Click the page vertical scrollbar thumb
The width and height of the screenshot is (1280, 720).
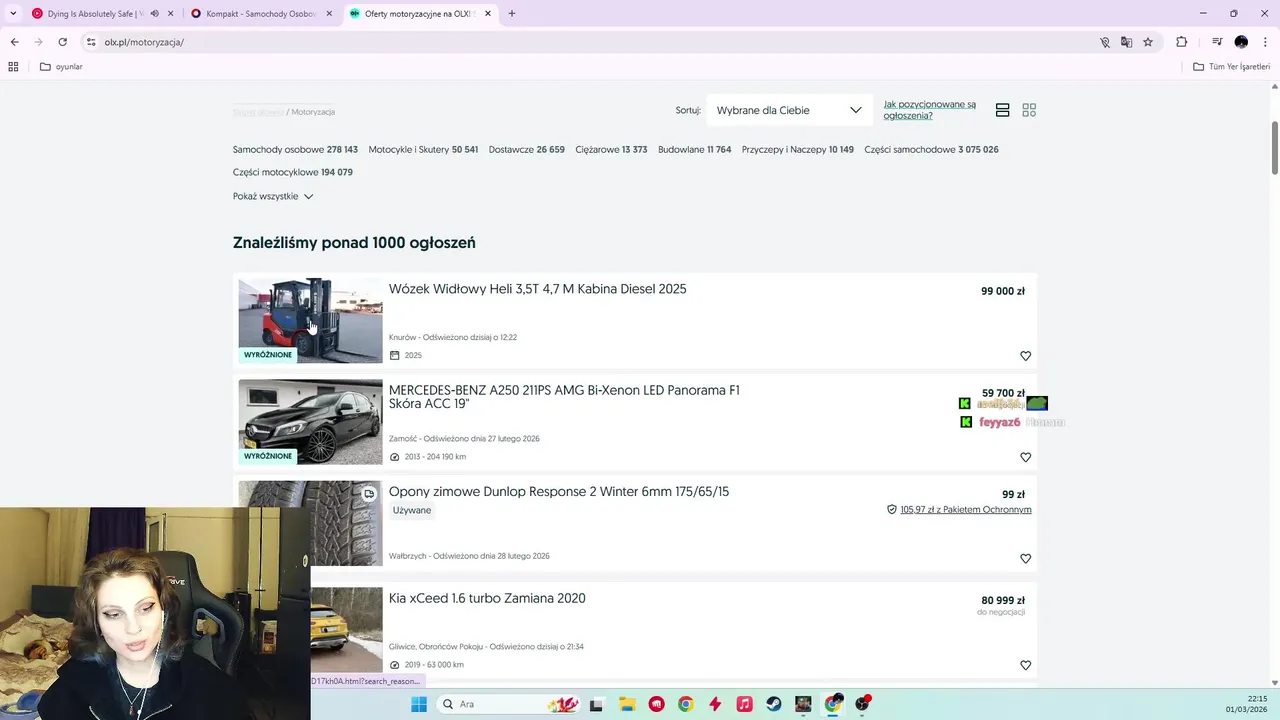click(1274, 147)
